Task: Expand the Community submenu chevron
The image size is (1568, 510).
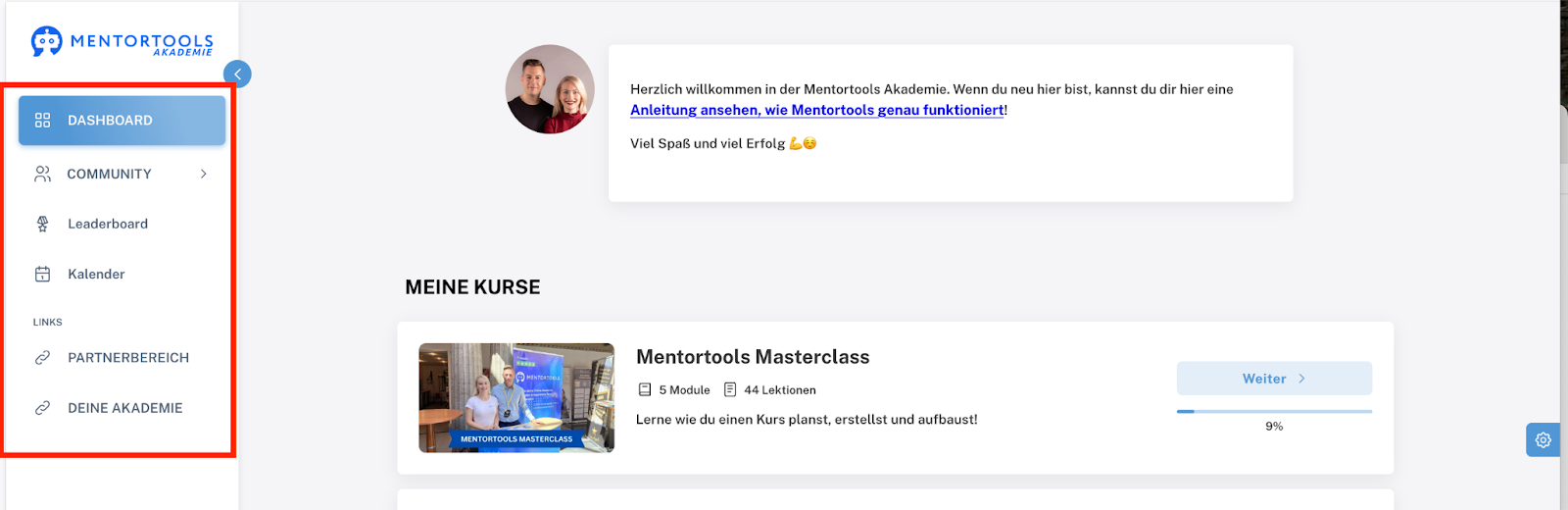Action: (x=204, y=174)
